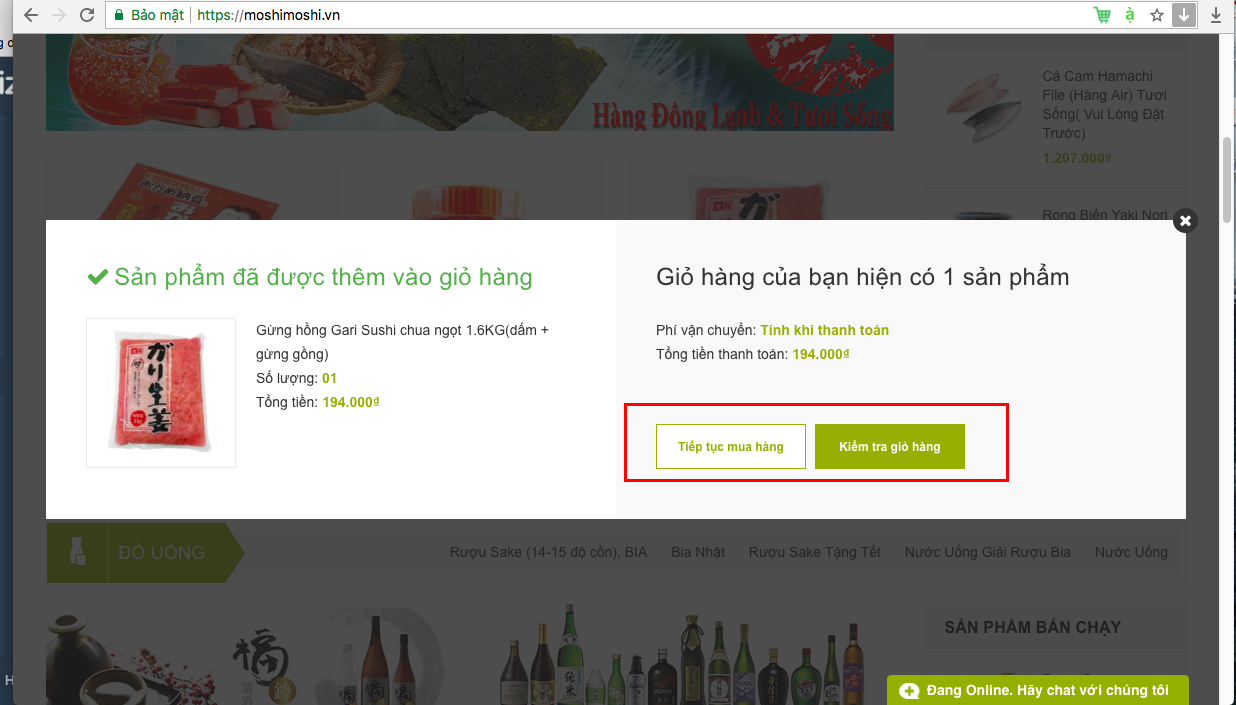Screen dimensions: 1236x705
Task: Click the total '194.000đ' under Tổng tiền thanh toán
Action: pyautogui.click(x=821, y=354)
